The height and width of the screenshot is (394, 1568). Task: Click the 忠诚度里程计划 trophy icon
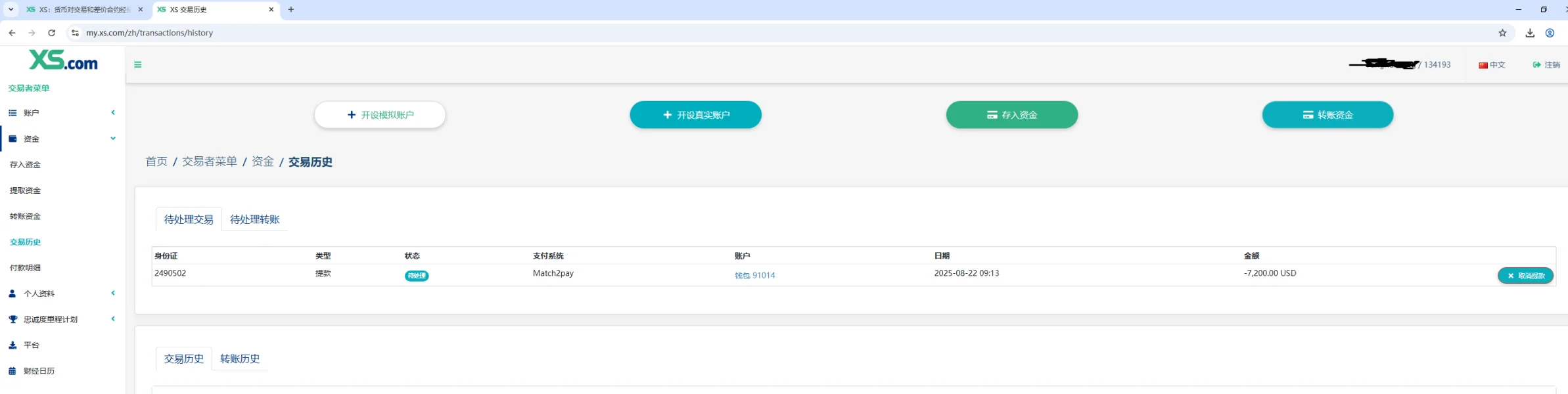point(12,319)
